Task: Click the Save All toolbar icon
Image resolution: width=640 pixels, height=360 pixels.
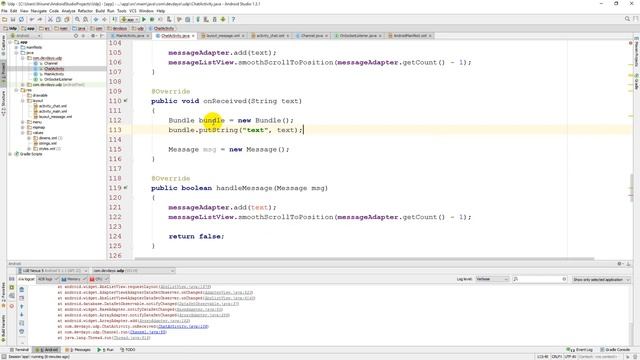Action: coord(13,19)
